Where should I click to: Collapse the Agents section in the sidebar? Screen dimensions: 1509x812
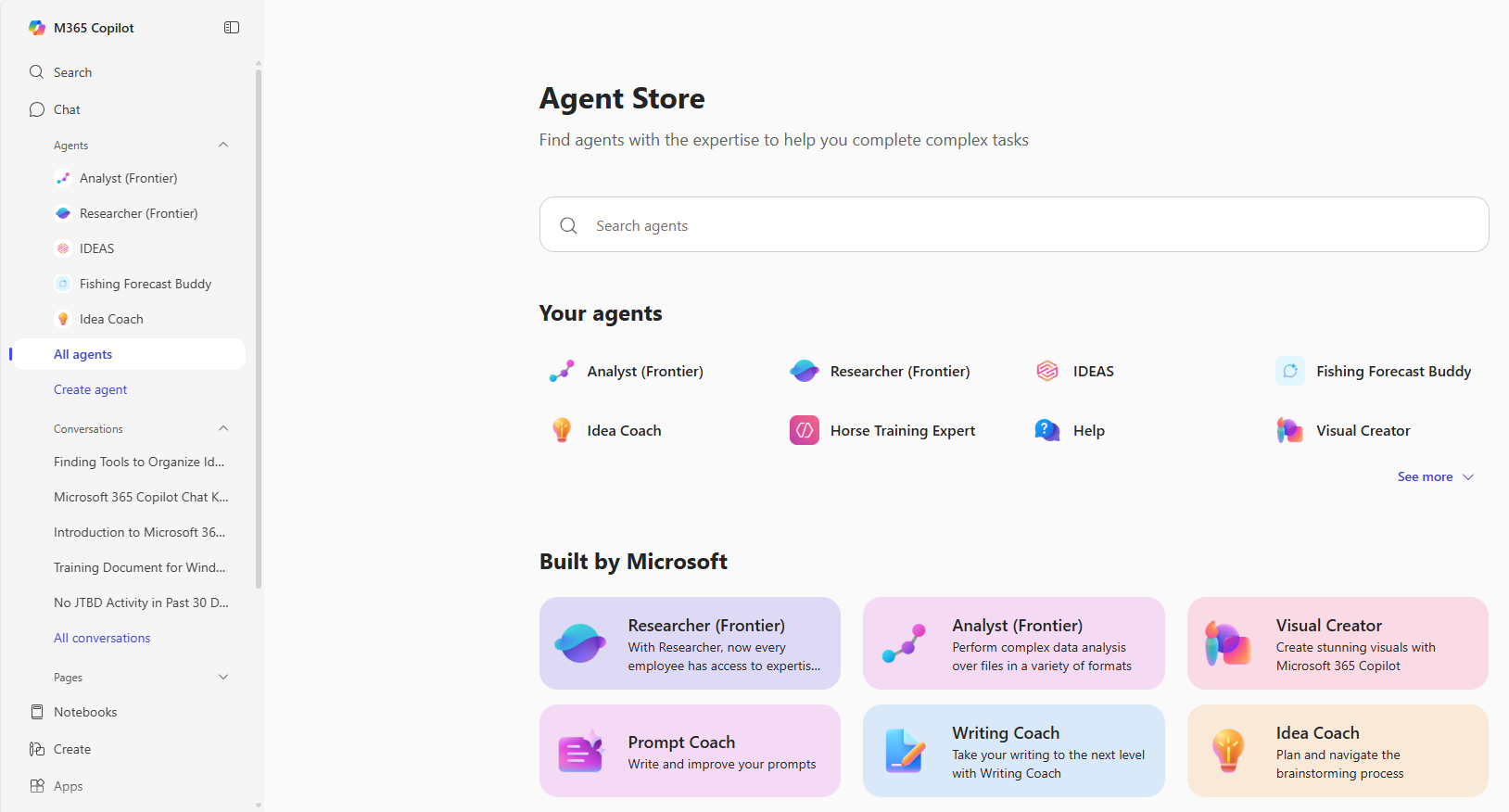[x=222, y=145]
